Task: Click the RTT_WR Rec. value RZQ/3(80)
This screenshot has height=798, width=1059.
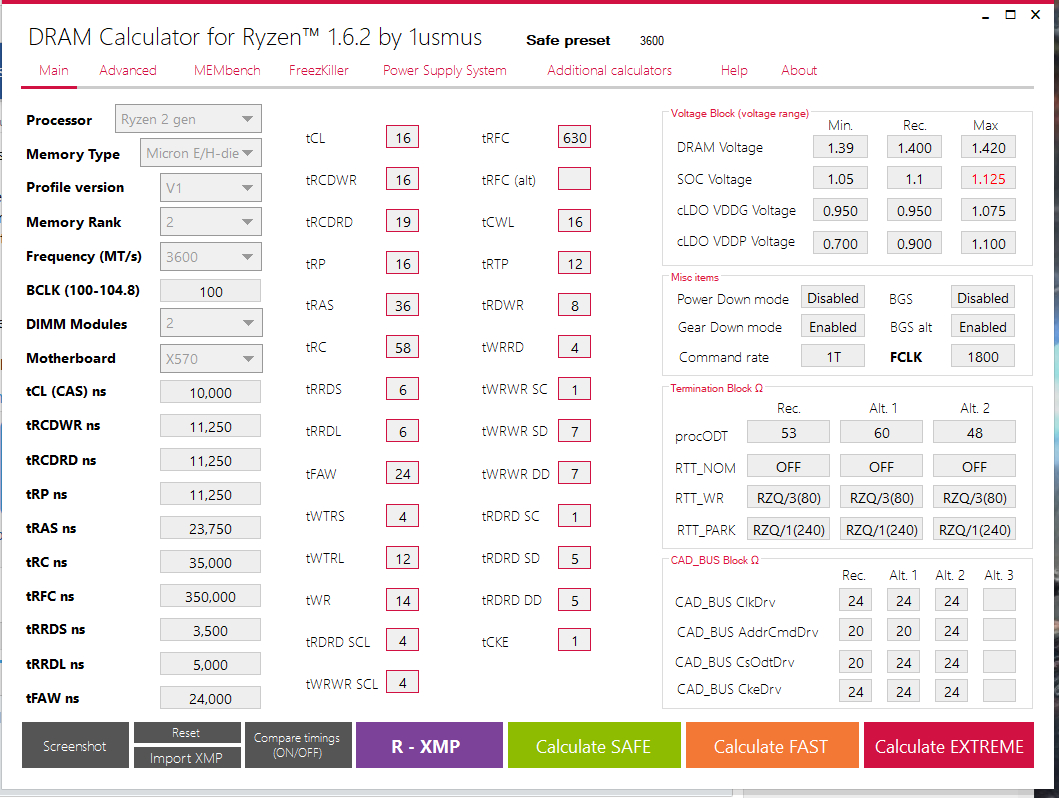Action: 788,498
